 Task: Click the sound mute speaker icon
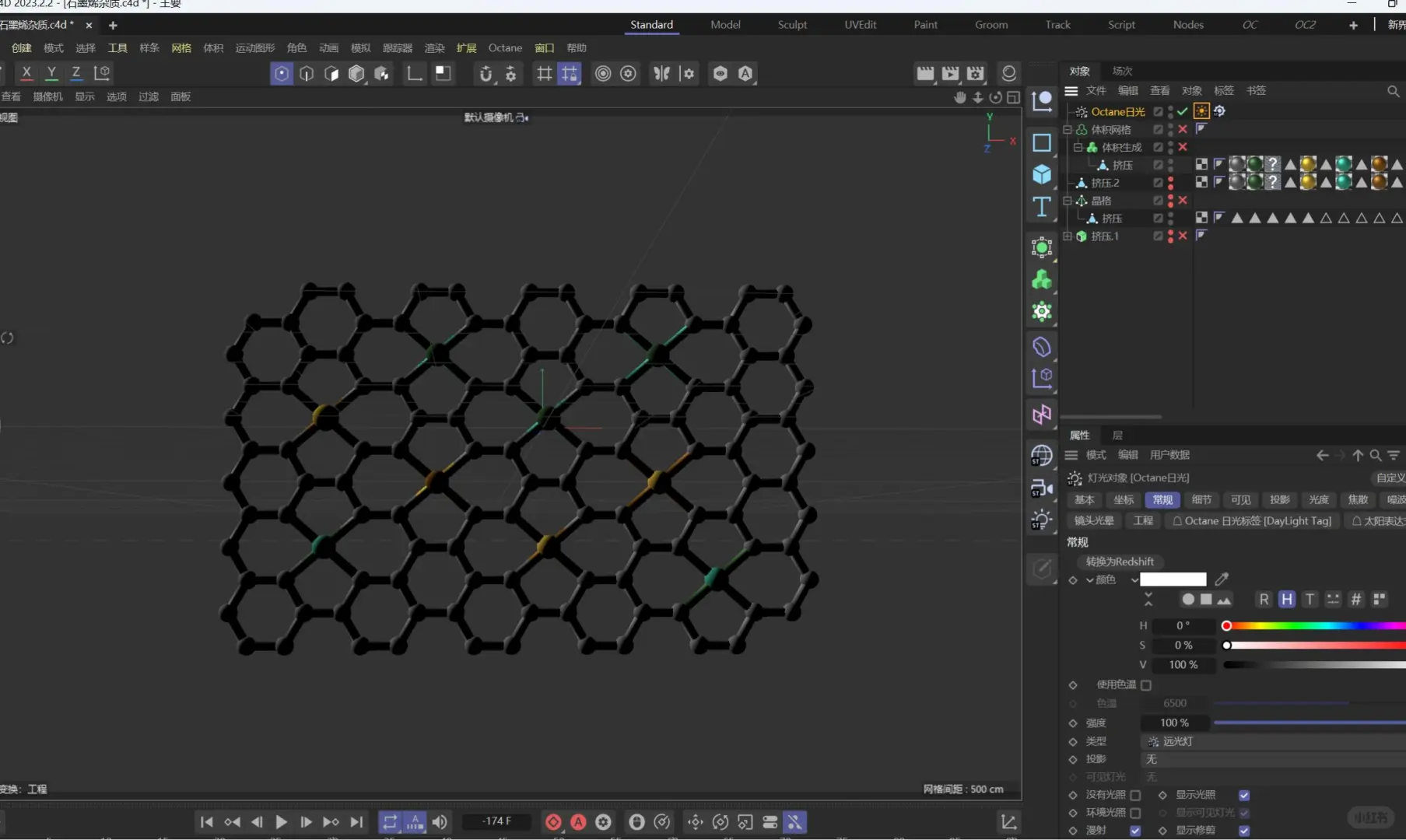pos(440,822)
